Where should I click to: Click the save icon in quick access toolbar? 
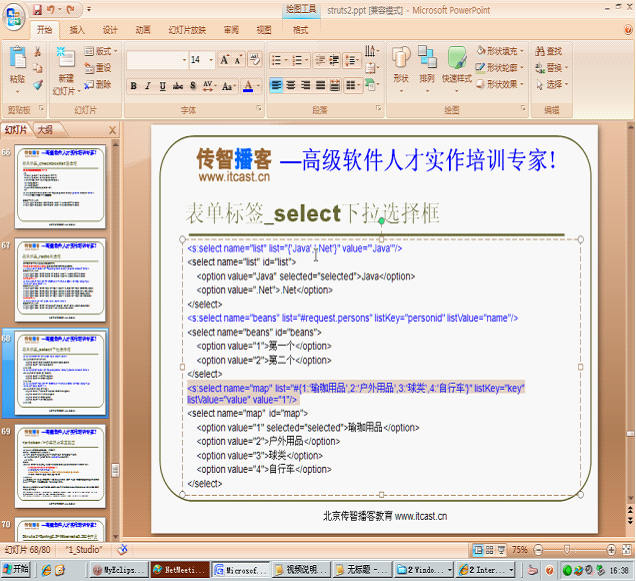click(x=38, y=9)
